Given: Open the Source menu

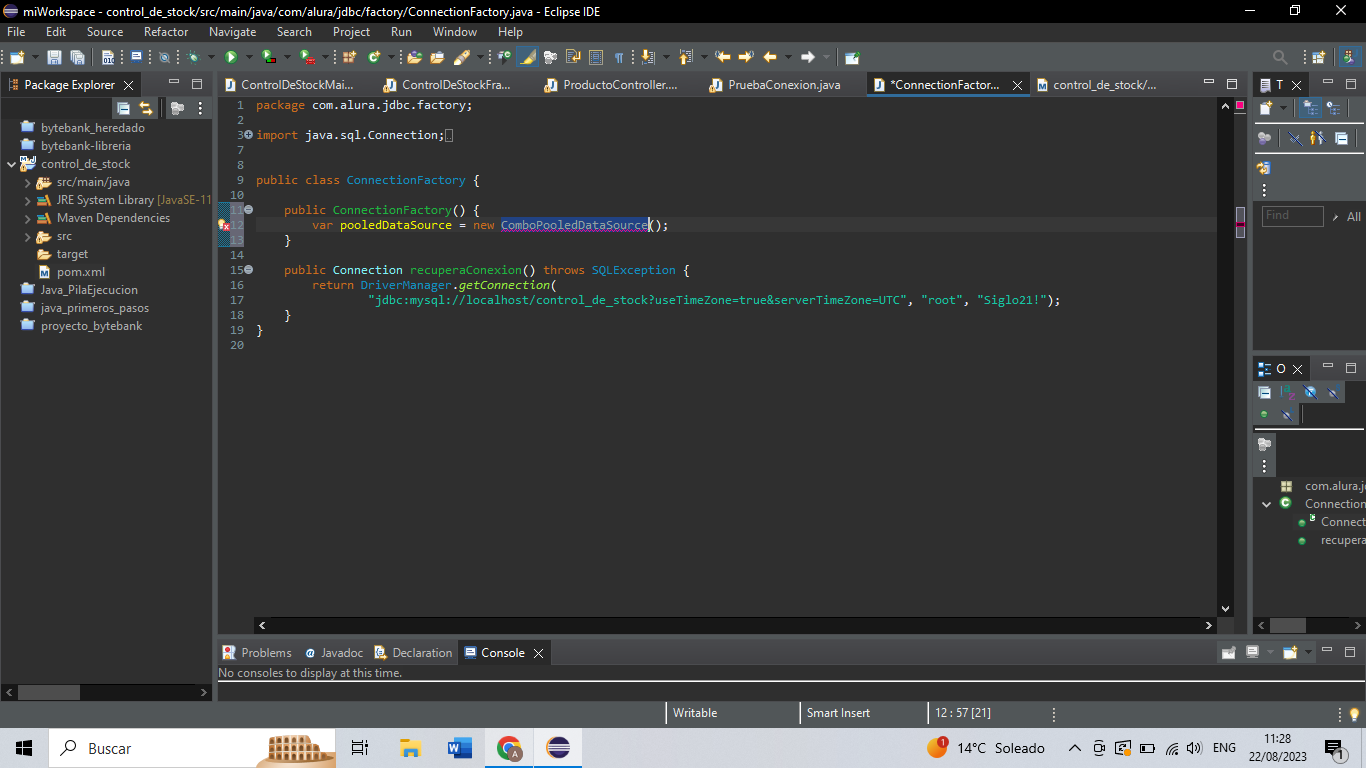Looking at the screenshot, I should point(105,32).
